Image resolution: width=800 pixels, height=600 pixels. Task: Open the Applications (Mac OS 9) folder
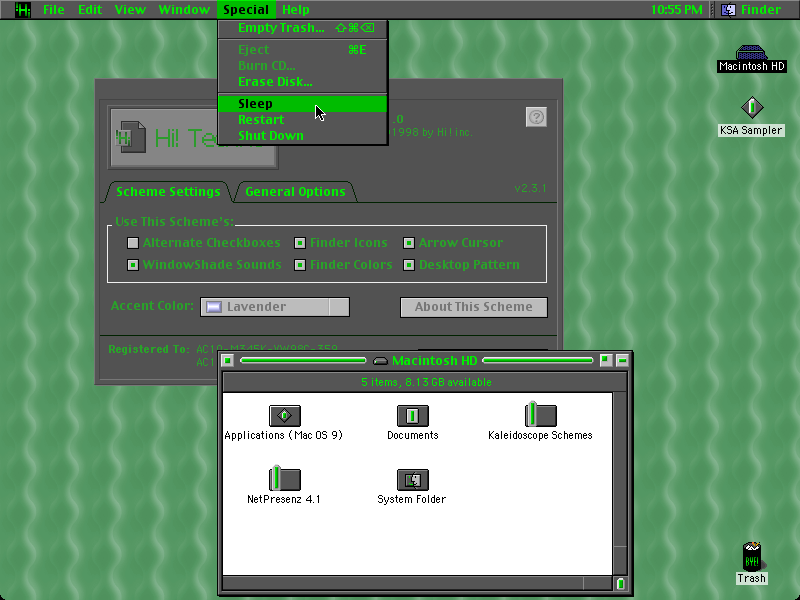285,415
